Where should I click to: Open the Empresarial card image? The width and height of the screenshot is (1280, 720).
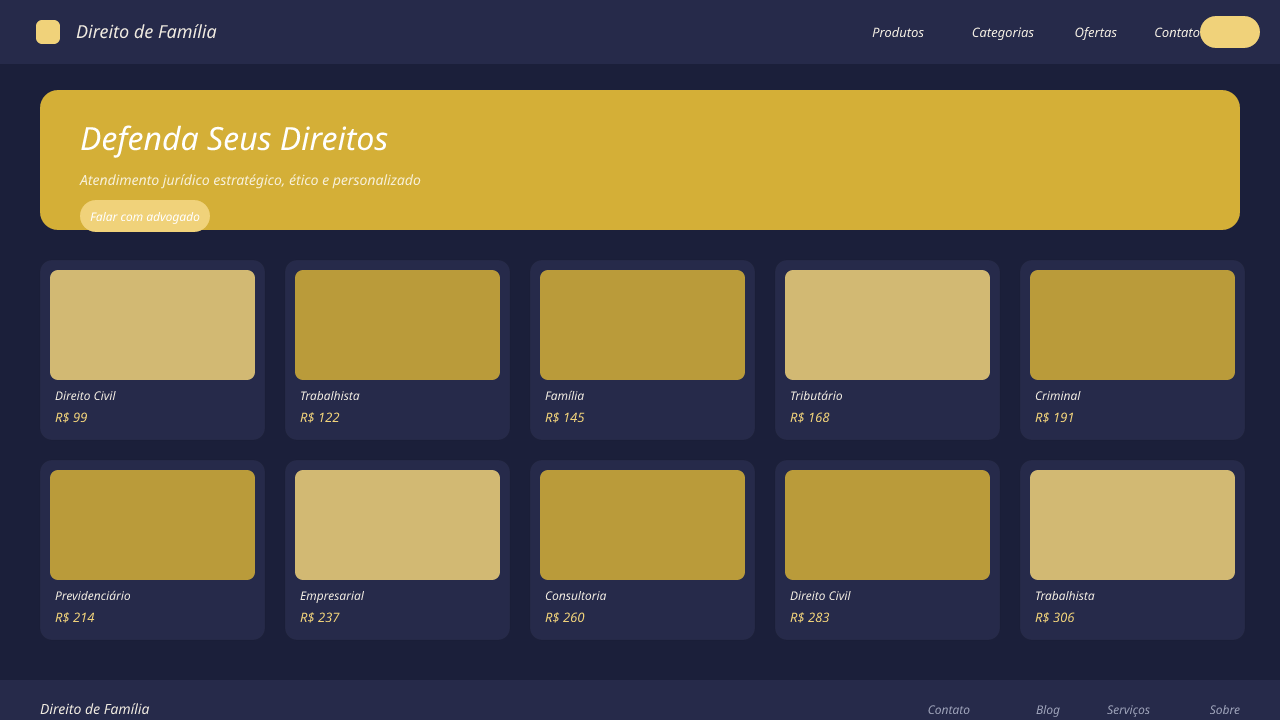tap(397, 525)
